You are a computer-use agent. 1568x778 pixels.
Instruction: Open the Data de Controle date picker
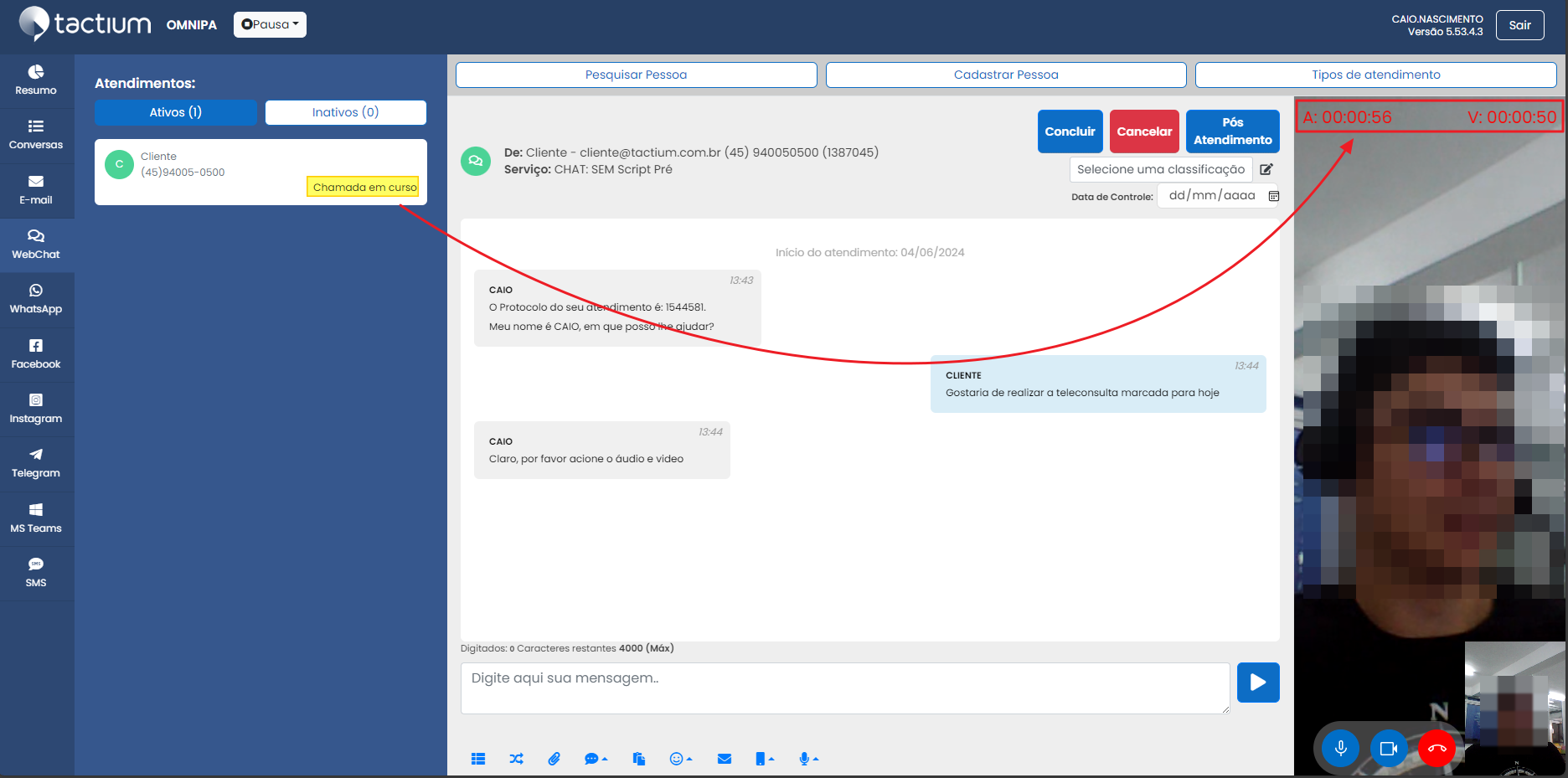[x=1274, y=195]
